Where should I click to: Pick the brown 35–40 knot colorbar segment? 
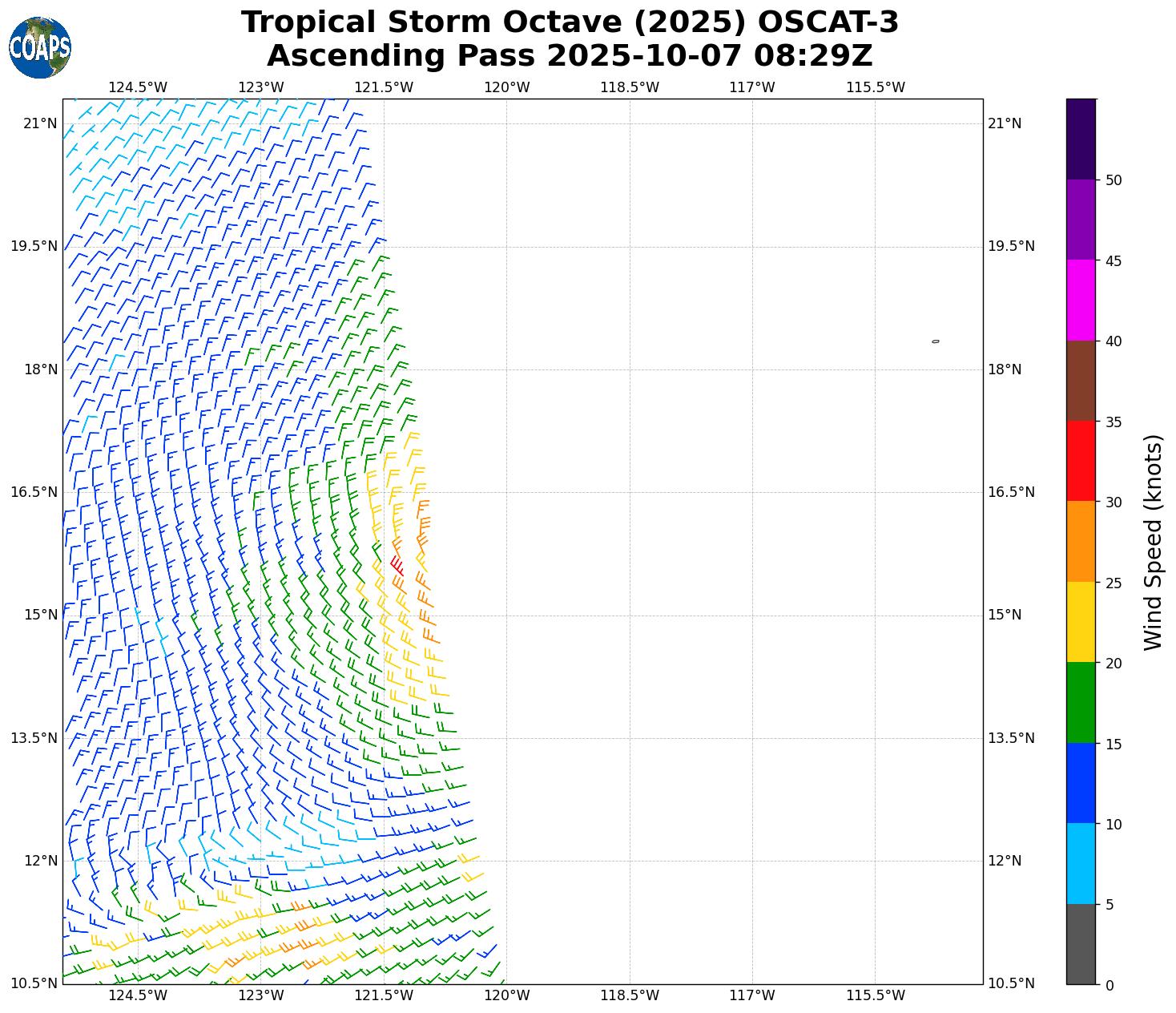pos(1081,381)
